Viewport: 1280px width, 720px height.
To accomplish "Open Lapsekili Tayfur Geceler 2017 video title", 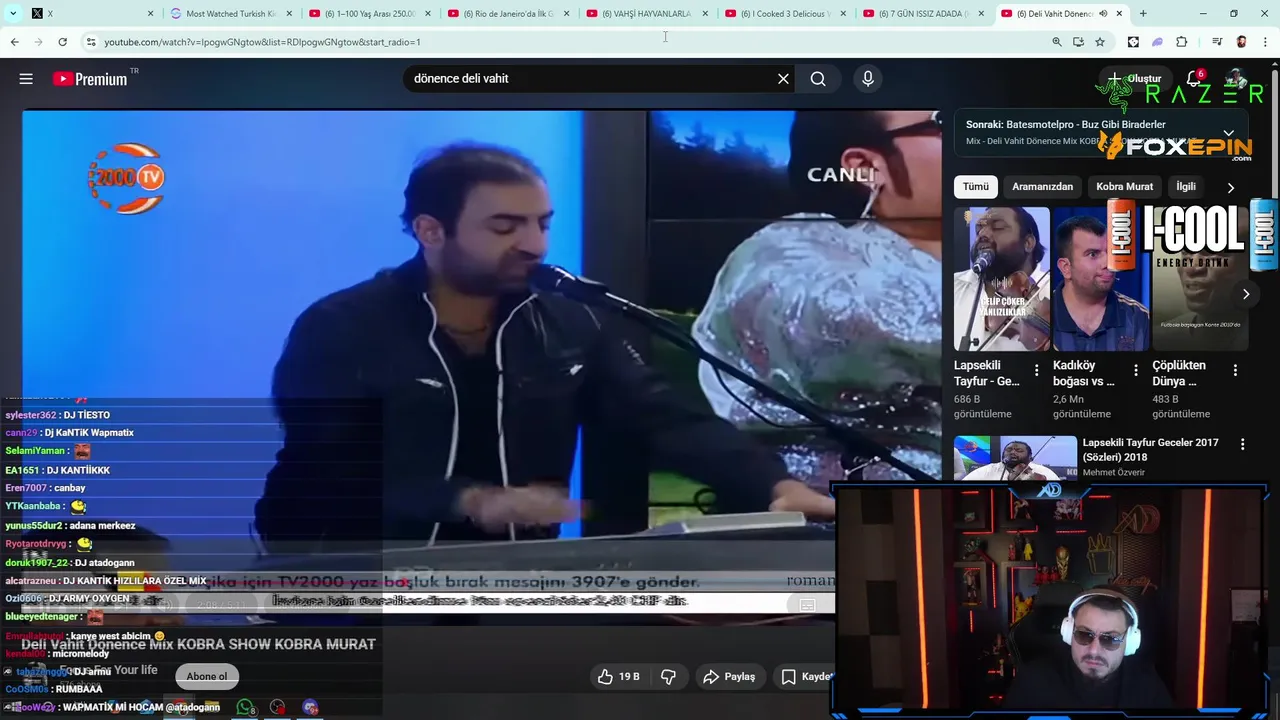I will 1151,450.
